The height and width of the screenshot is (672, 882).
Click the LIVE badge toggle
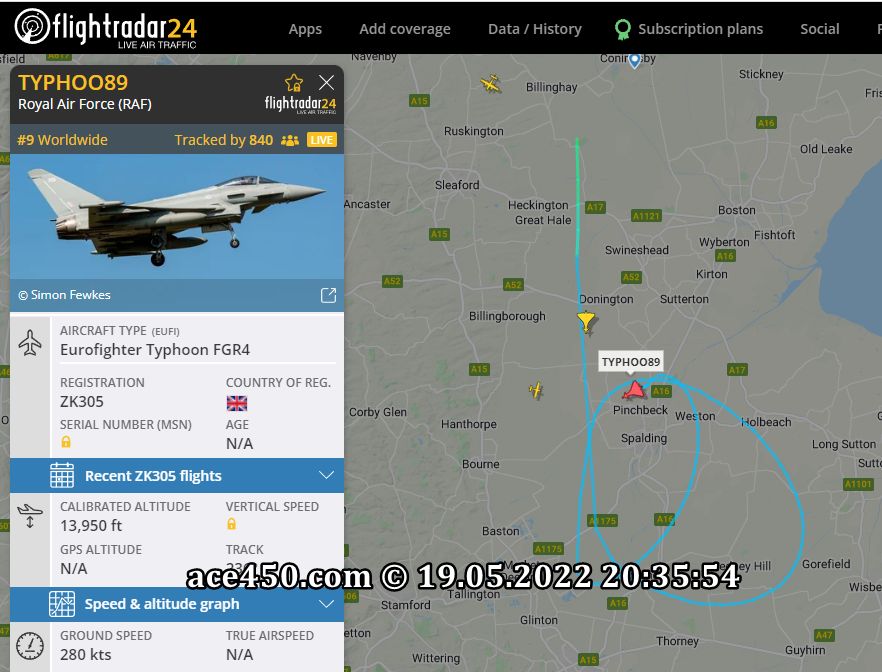click(322, 140)
